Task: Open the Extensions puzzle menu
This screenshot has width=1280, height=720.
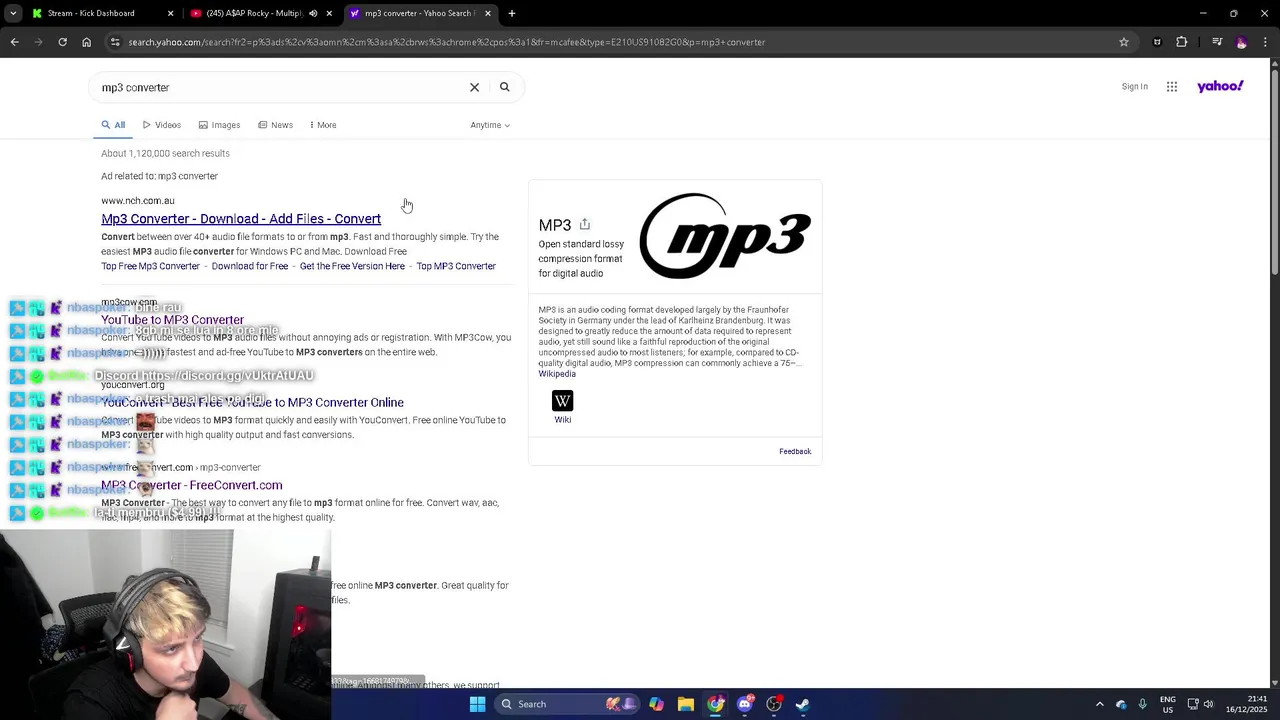Action: [1182, 42]
